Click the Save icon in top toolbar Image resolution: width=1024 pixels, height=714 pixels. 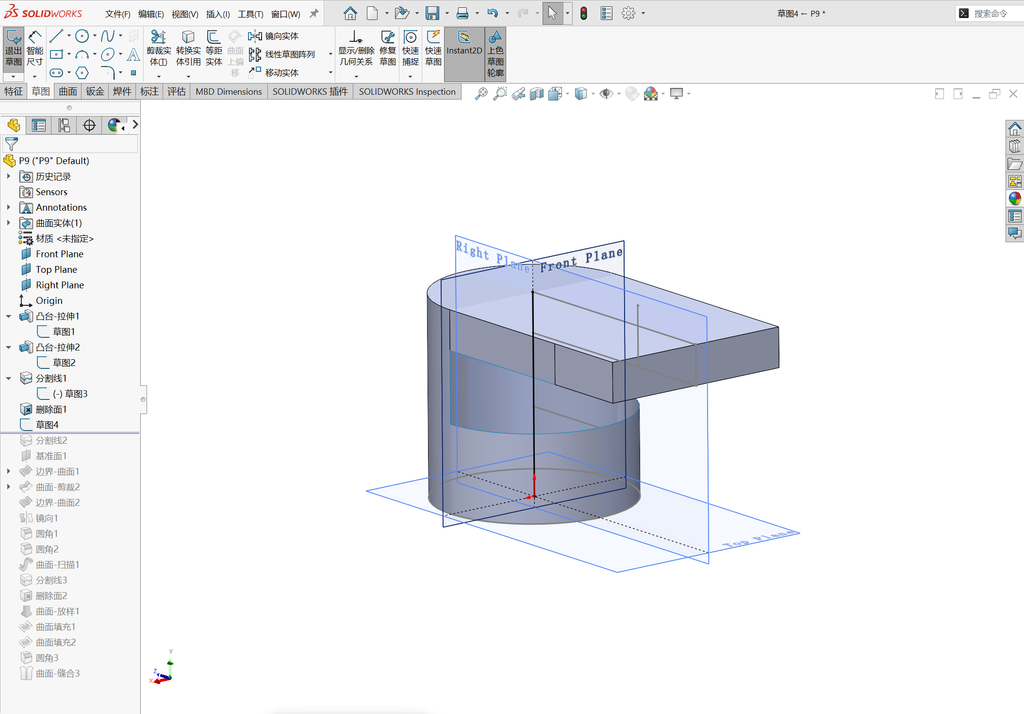tap(432, 13)
